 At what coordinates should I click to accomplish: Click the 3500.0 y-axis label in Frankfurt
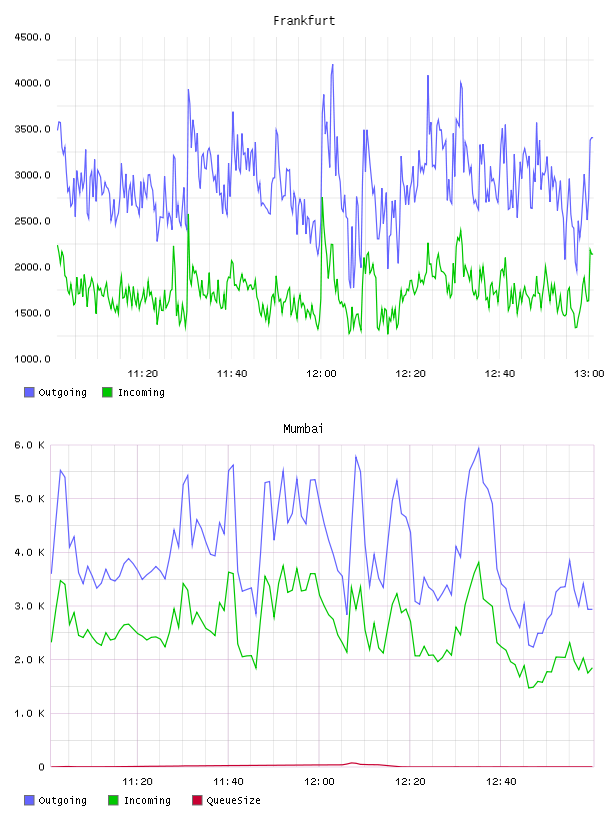[32, 129]
